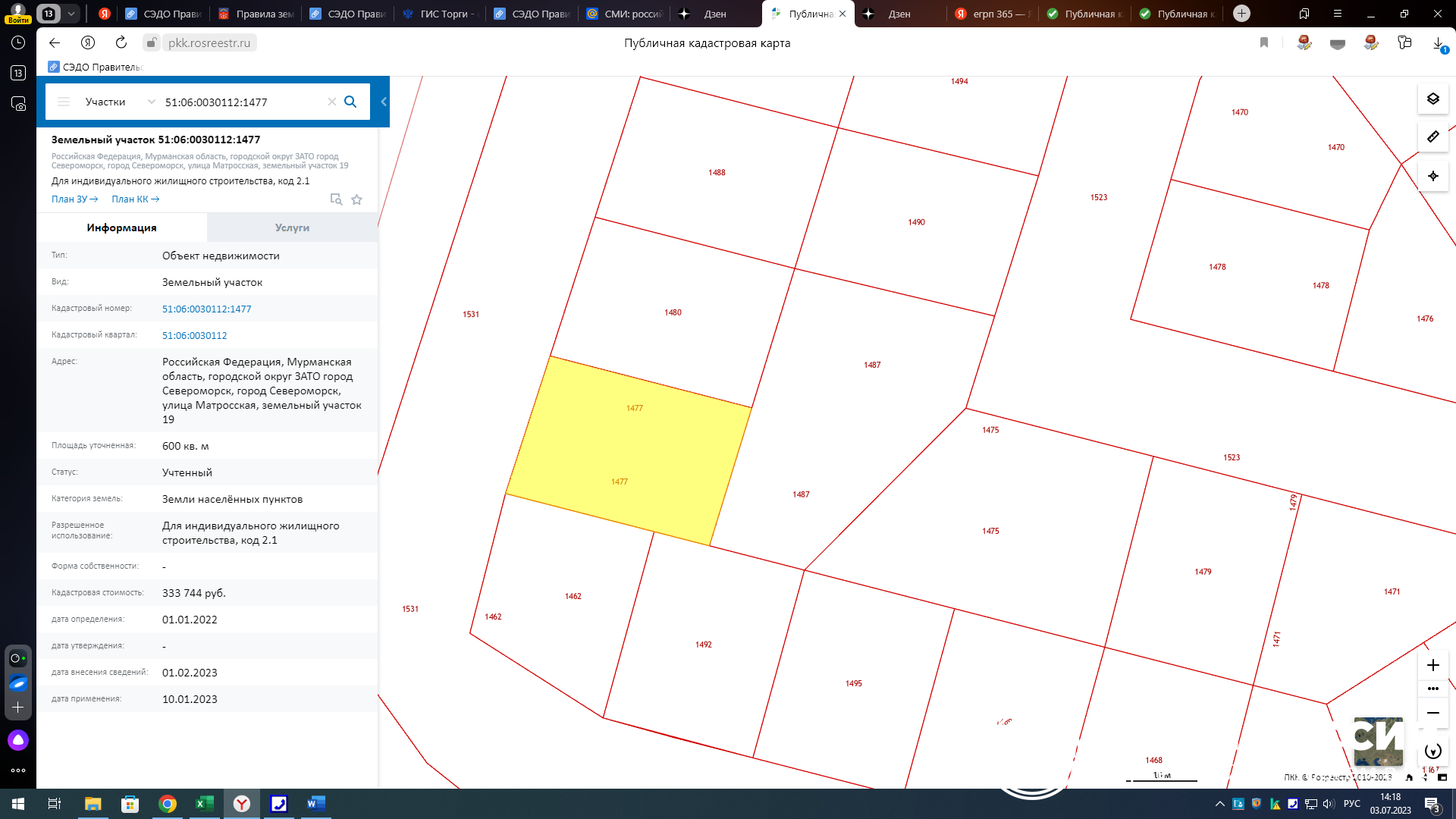Image resolution: width=1456 pixels, height=819 pixels.
Task: Open the План ЗУ link
Action: 74,199
